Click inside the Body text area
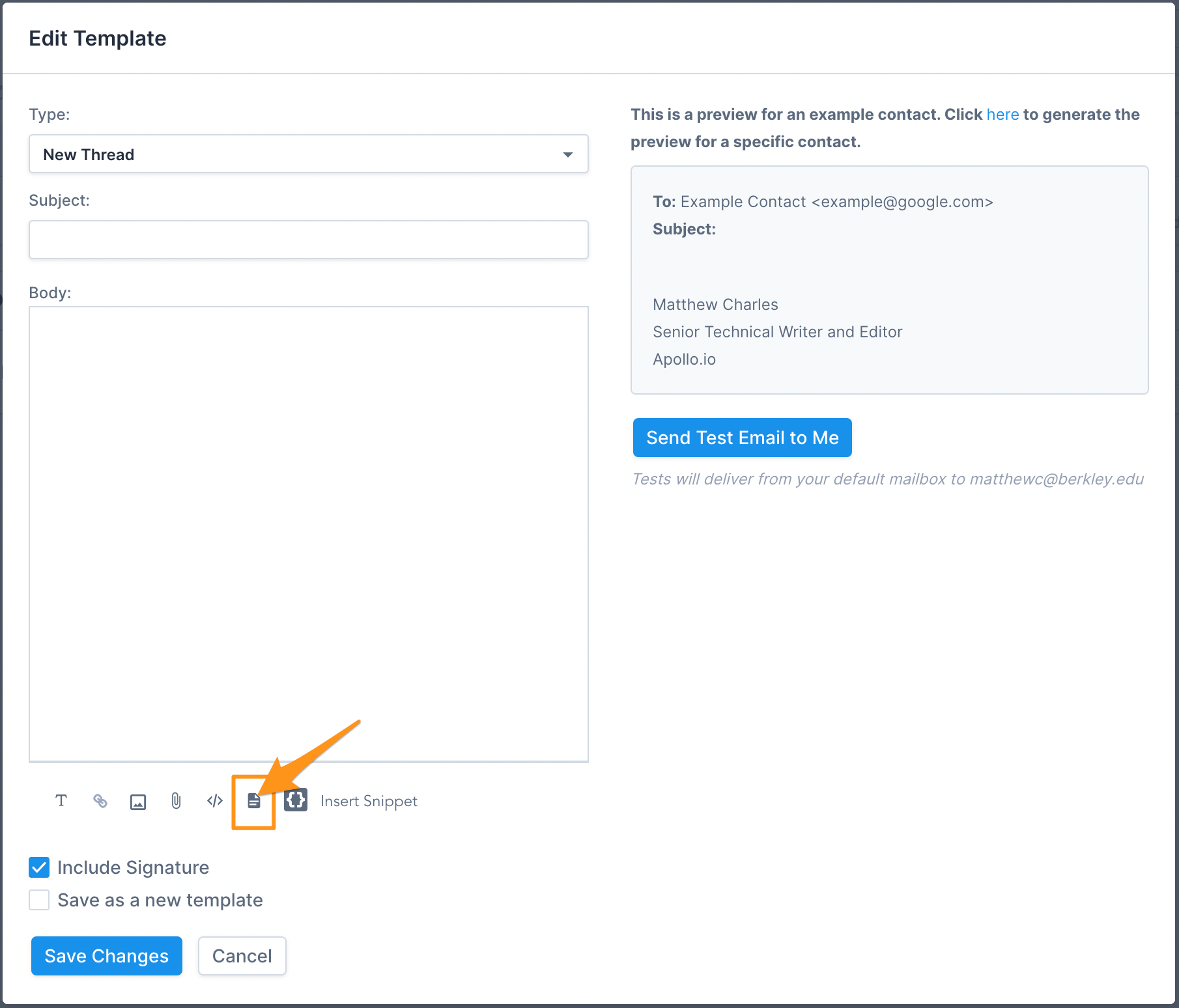The image size is (1179, 1008). click(x=309, y=534)
